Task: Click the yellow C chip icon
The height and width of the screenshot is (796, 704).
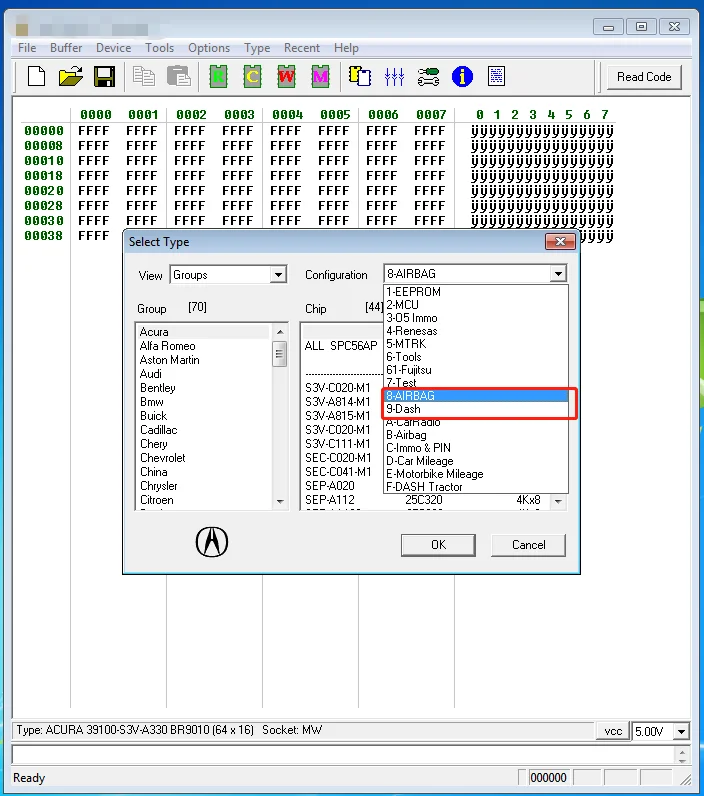Action: pyautogui.click(x=252, y=77)
